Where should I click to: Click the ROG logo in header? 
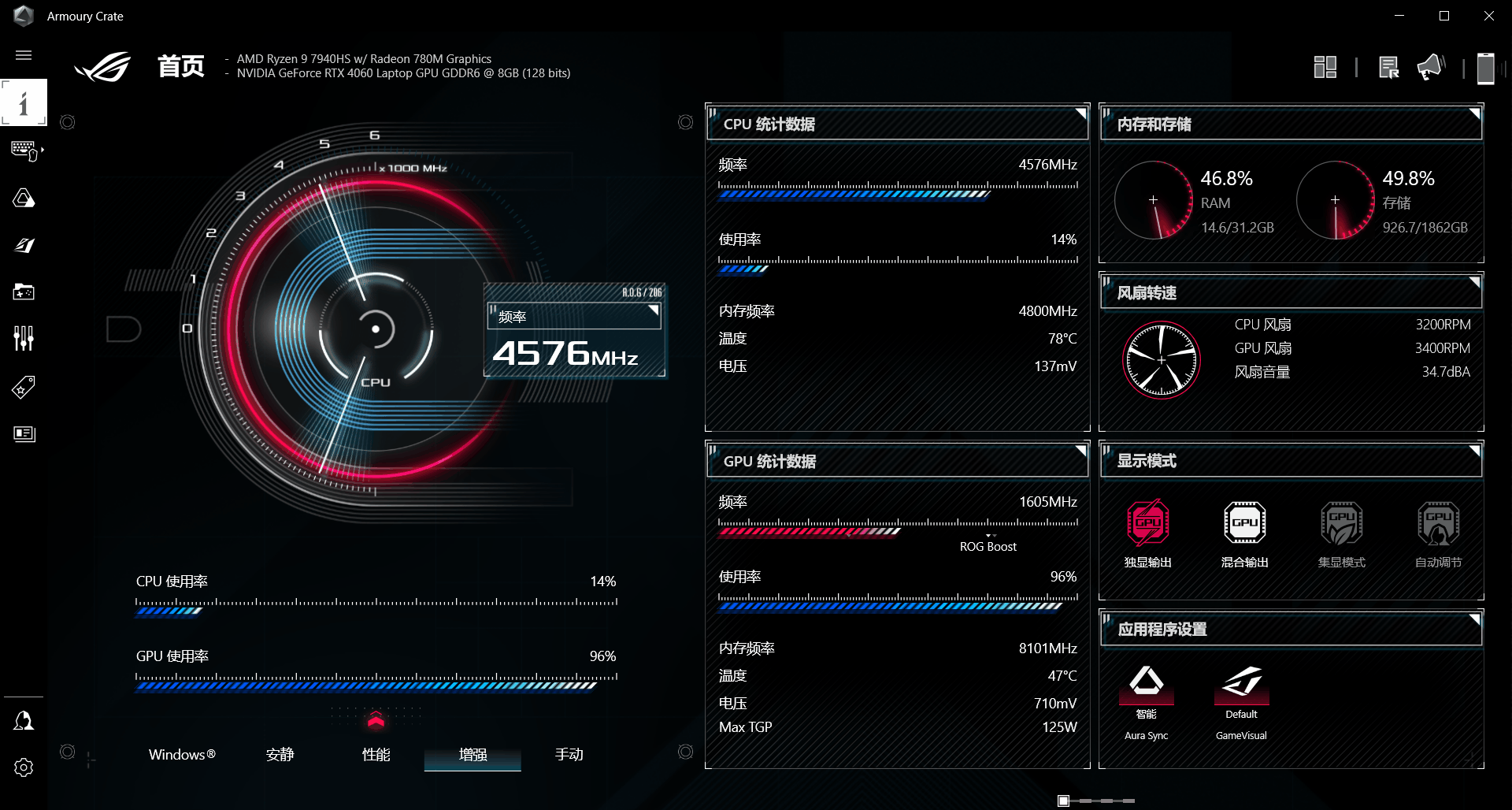point(103,67)
